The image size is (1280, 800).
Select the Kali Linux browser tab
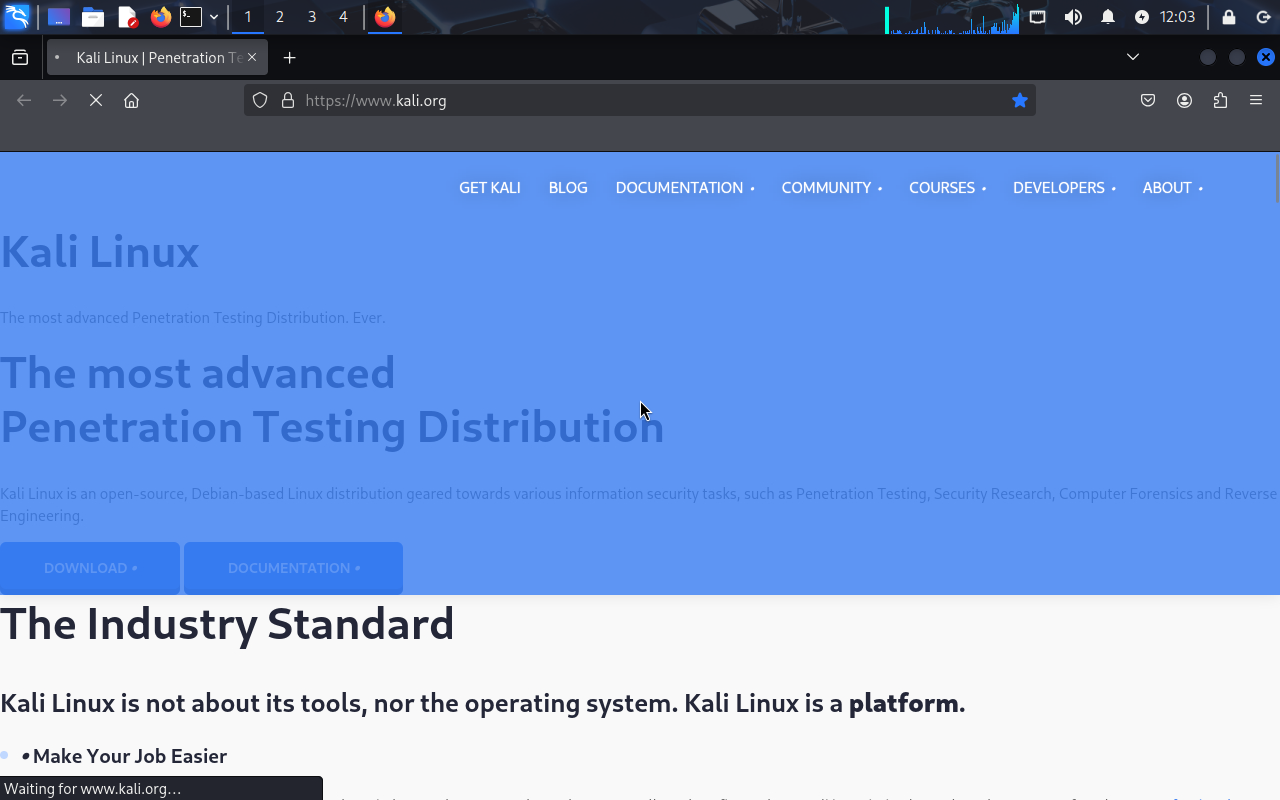157,58
